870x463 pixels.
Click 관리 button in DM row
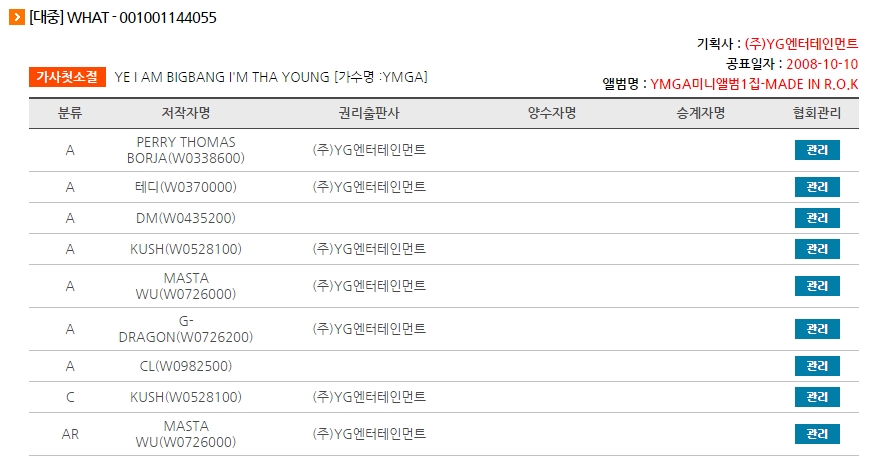817,218
